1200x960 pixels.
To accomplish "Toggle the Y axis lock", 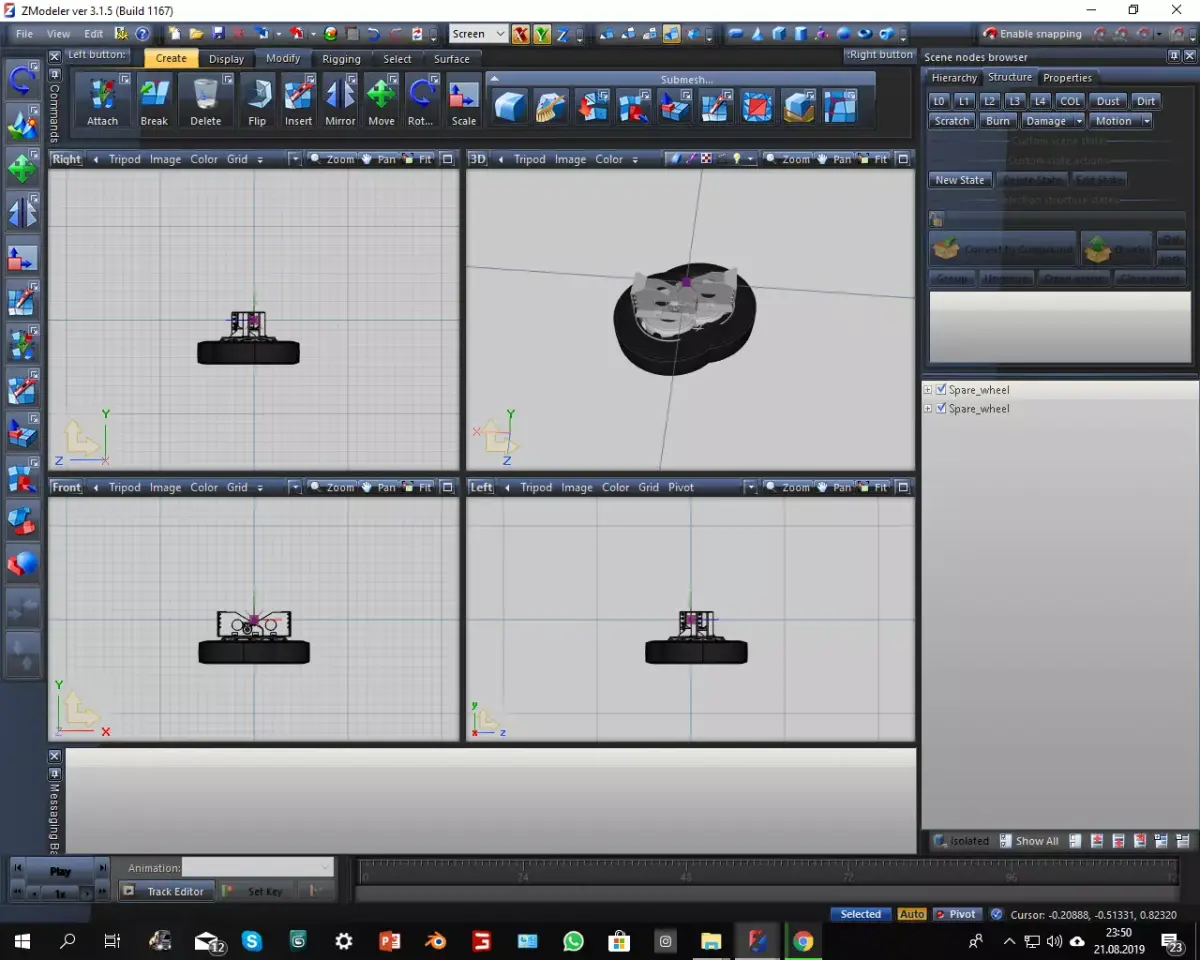I will click(x=541, y=33).
